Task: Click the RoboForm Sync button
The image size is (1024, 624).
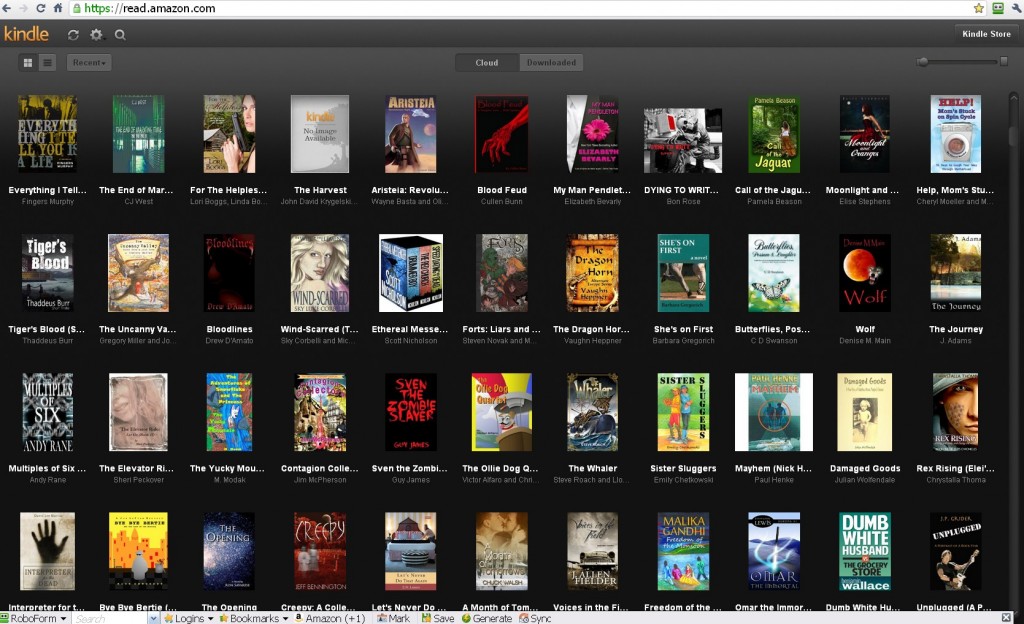Action: point(535,618)
